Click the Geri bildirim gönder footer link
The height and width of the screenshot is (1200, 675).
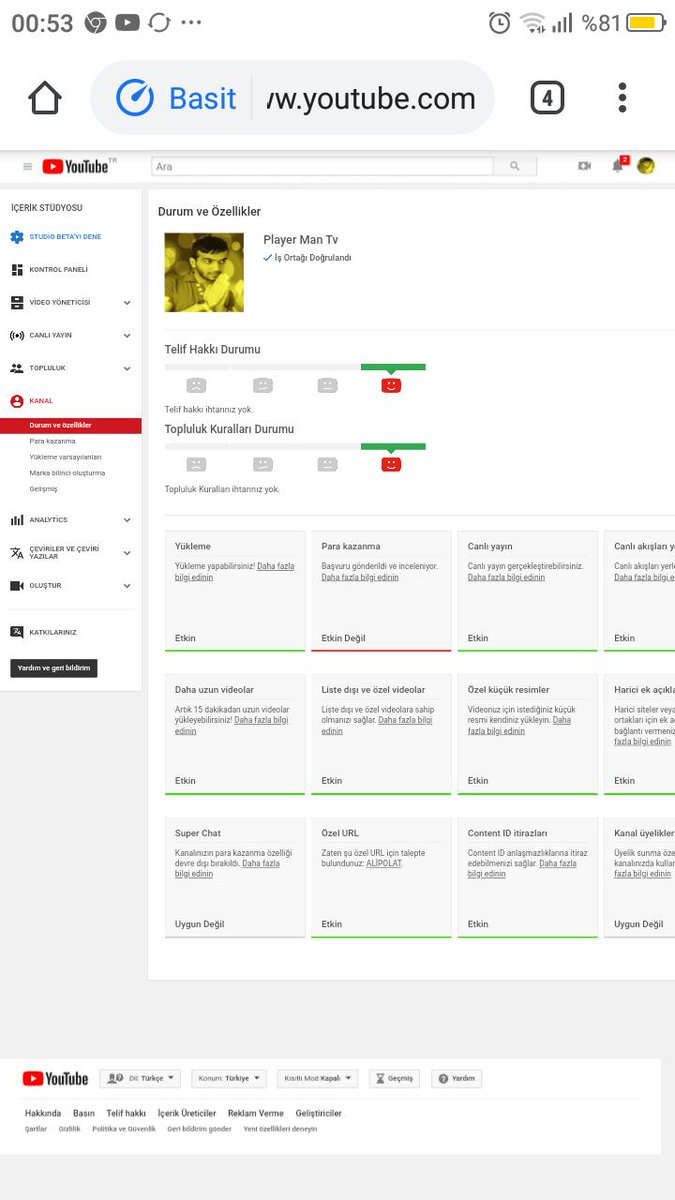pos(199,1129)
